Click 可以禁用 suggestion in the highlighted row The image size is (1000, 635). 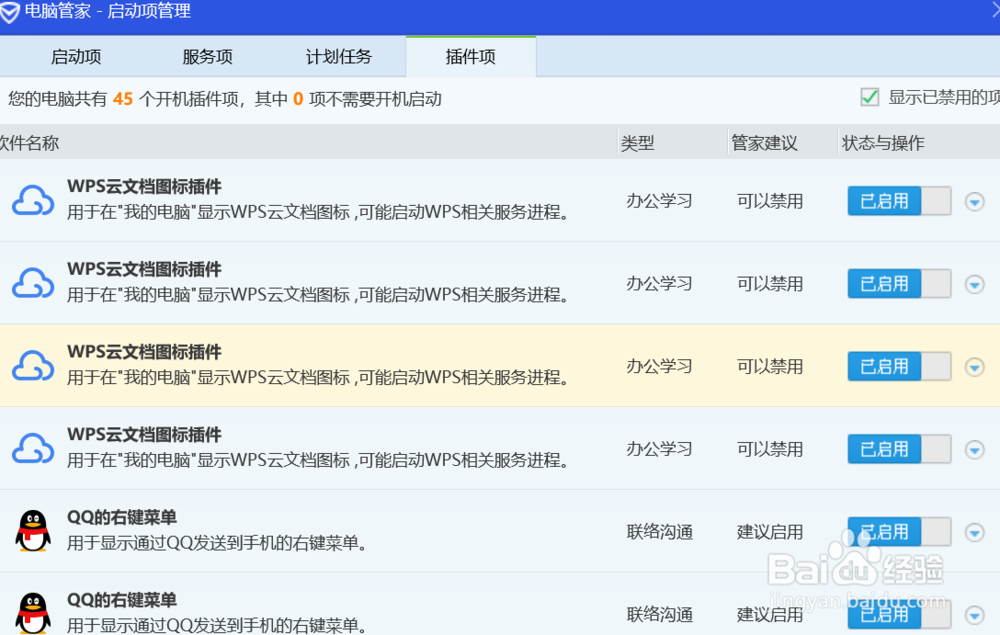770,366
